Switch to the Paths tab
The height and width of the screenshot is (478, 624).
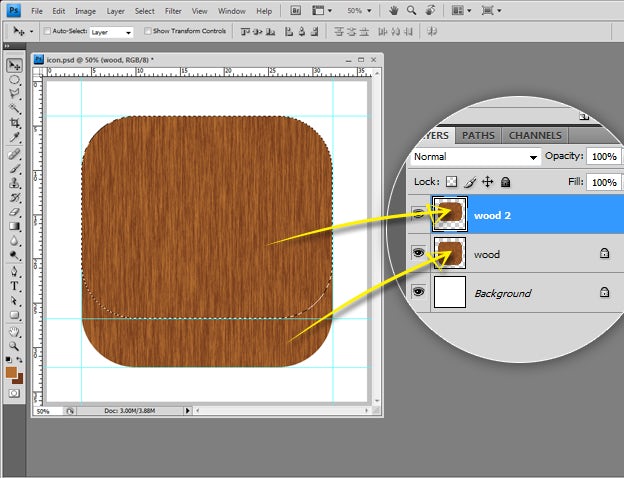point(478,136)
